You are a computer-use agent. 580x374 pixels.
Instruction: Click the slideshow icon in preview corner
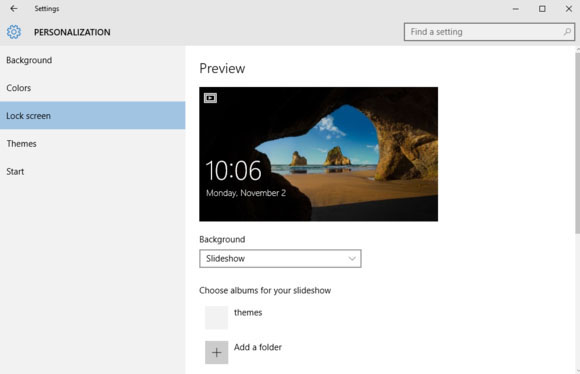210,98
